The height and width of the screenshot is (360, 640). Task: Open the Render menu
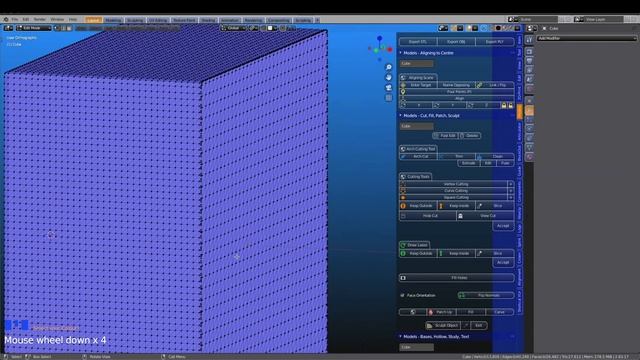(x=40, y=19)
